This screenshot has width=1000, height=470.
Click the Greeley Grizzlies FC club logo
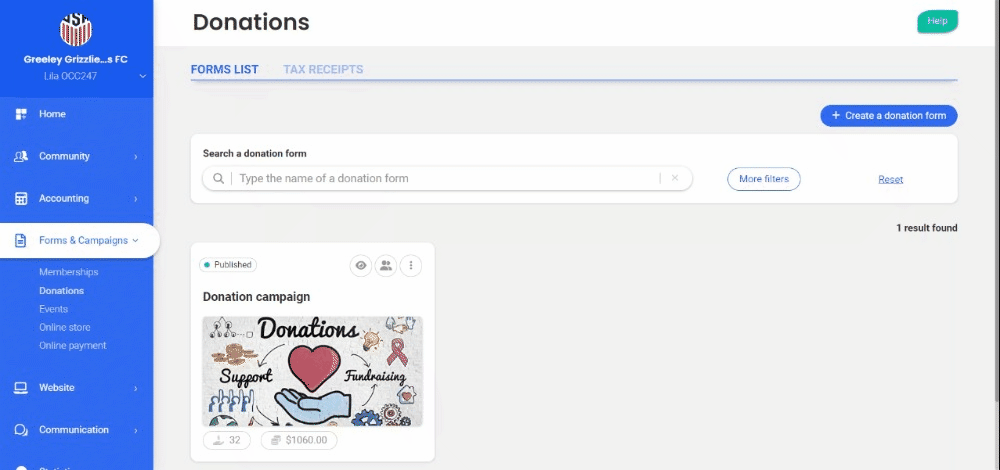pyautogui.click(x=76, y=29)
